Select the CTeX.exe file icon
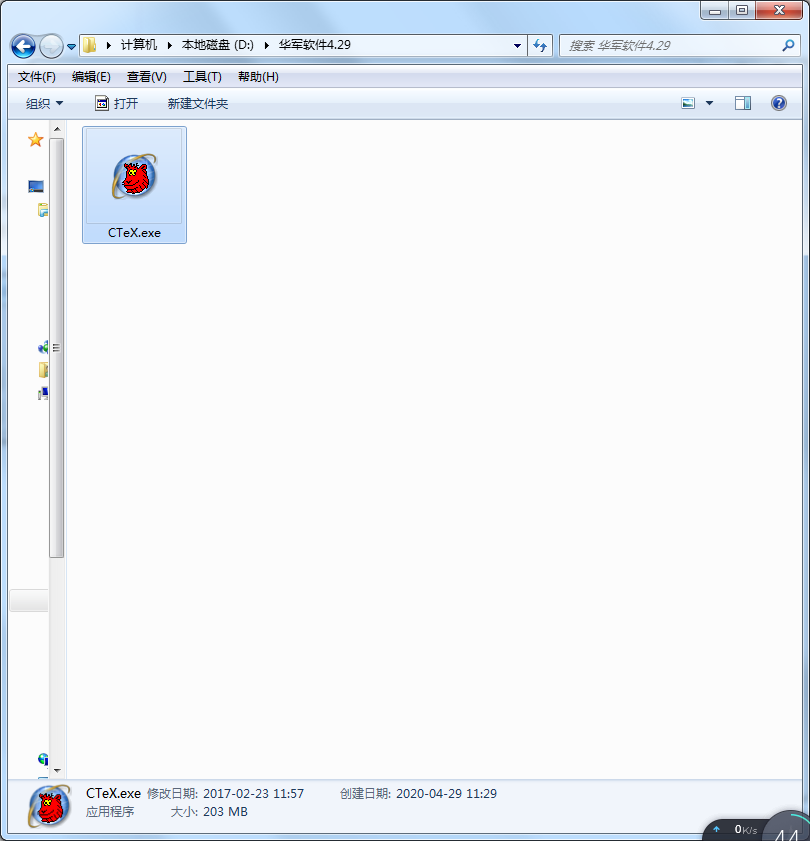Viewport: 810px width, 841px height. click(134, 176)
